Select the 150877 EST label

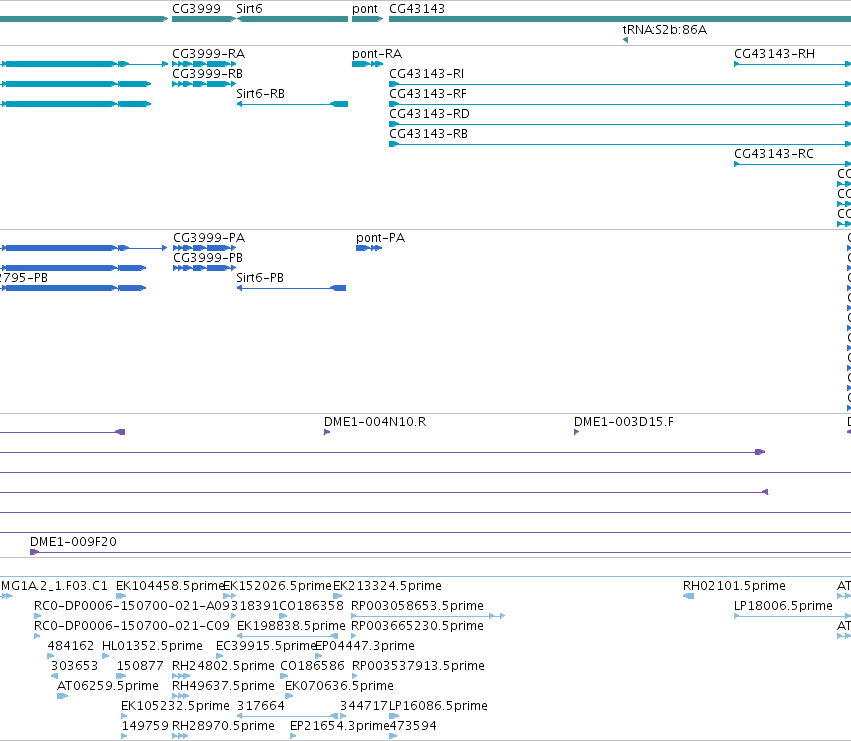point(140,666)
